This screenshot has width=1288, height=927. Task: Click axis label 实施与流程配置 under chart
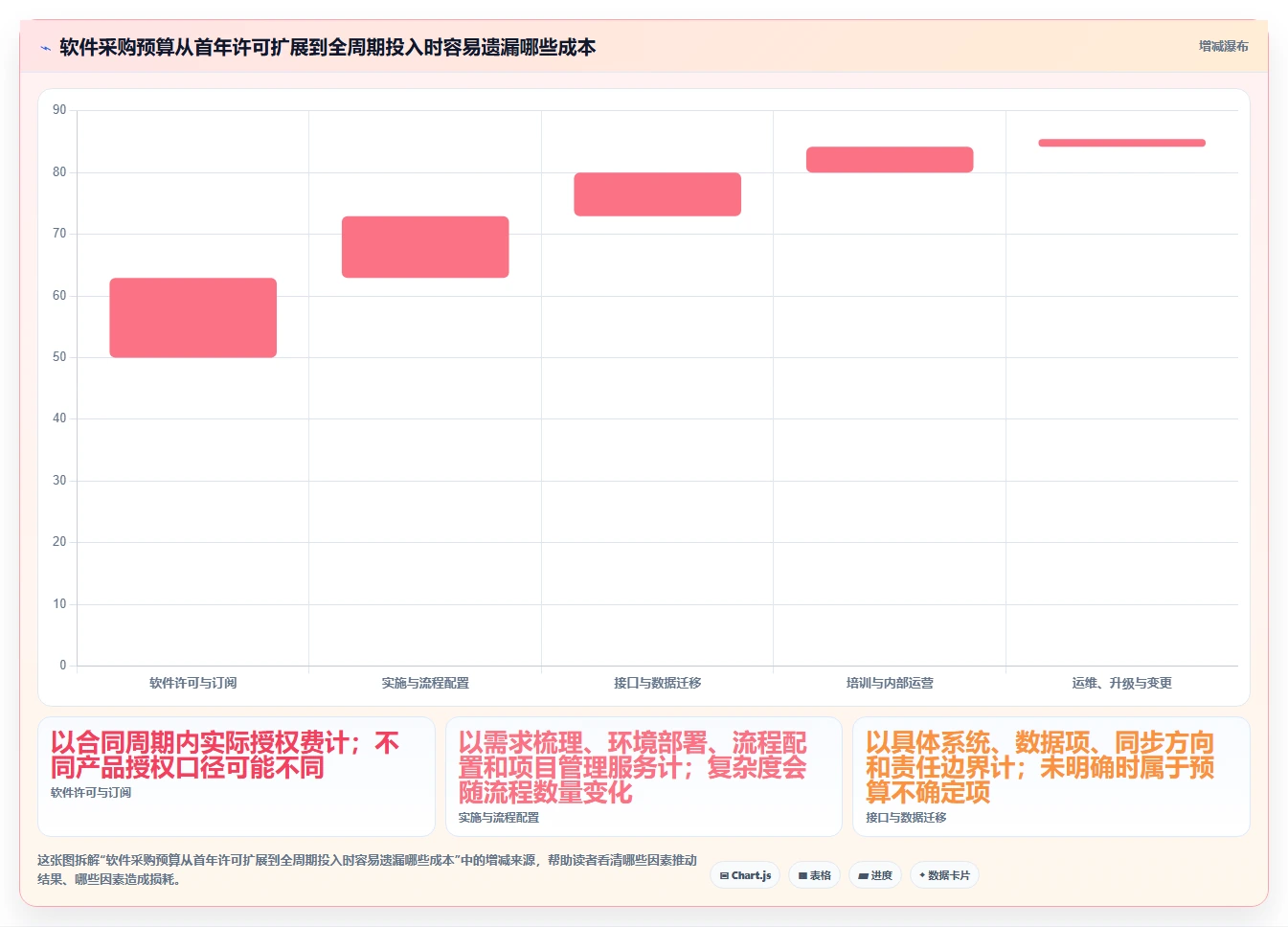(x=425, y=683)
